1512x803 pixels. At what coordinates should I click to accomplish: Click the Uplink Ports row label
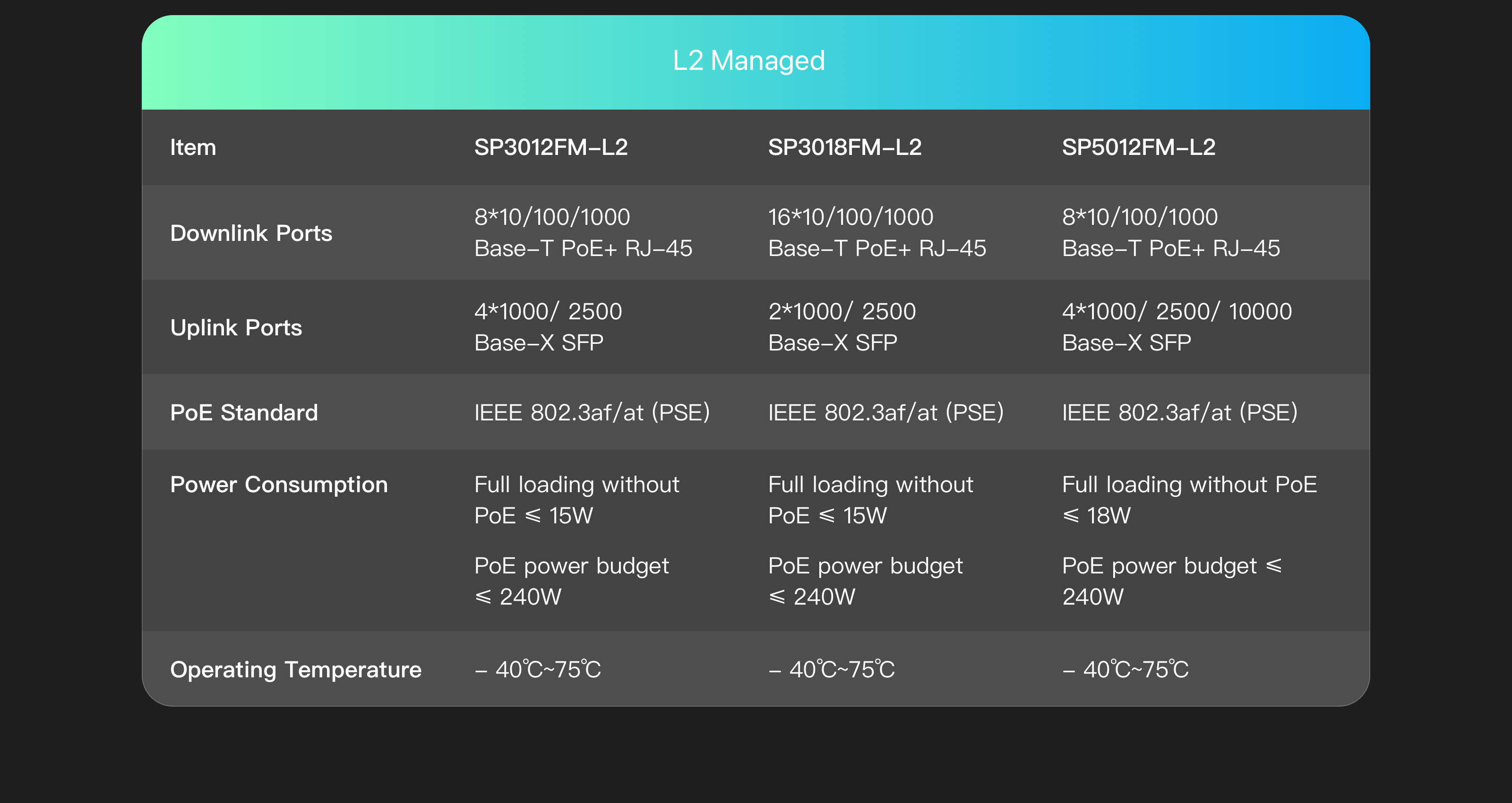(x=236, y=327)
